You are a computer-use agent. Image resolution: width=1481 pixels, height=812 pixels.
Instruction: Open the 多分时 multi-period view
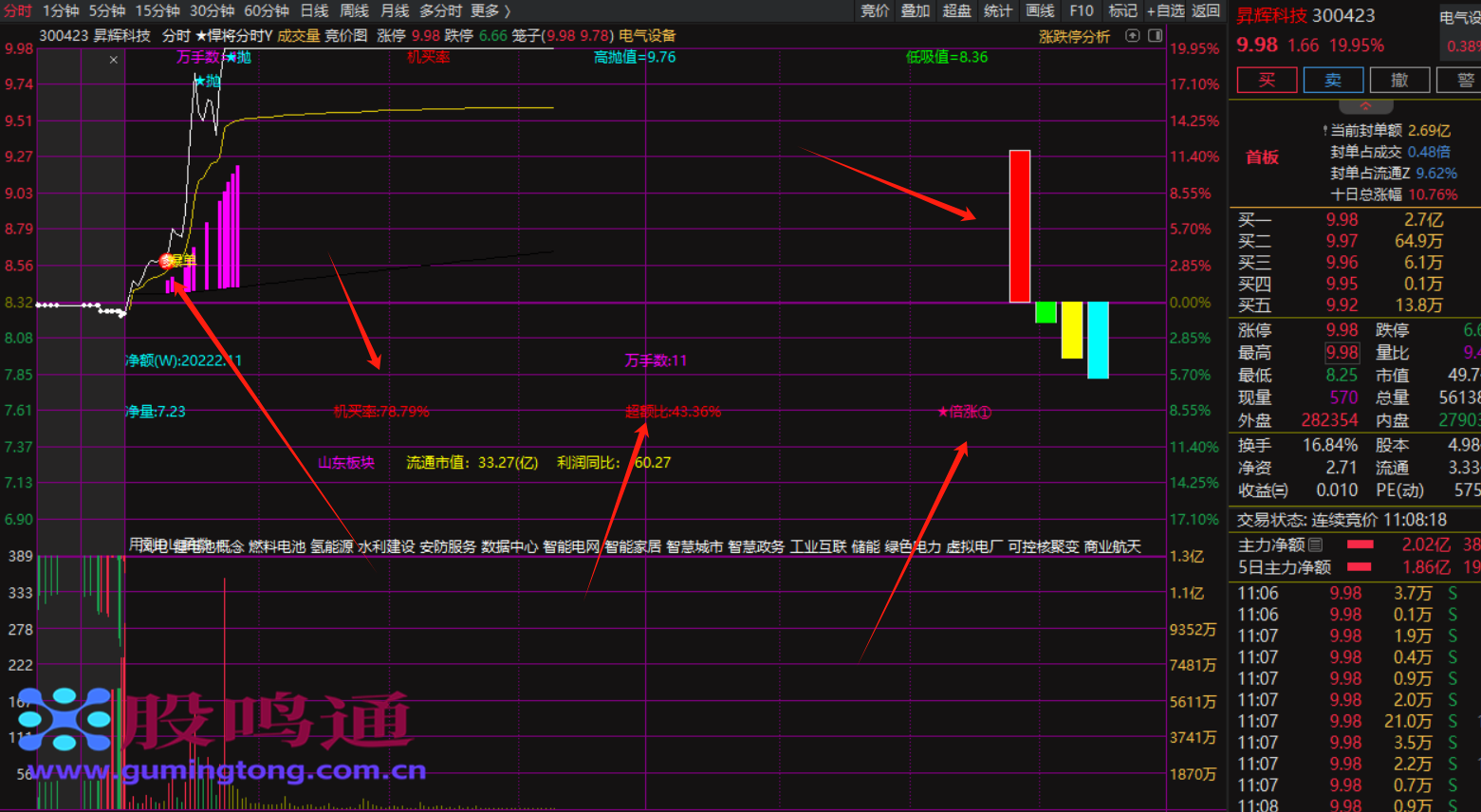(x=440, y=10)
